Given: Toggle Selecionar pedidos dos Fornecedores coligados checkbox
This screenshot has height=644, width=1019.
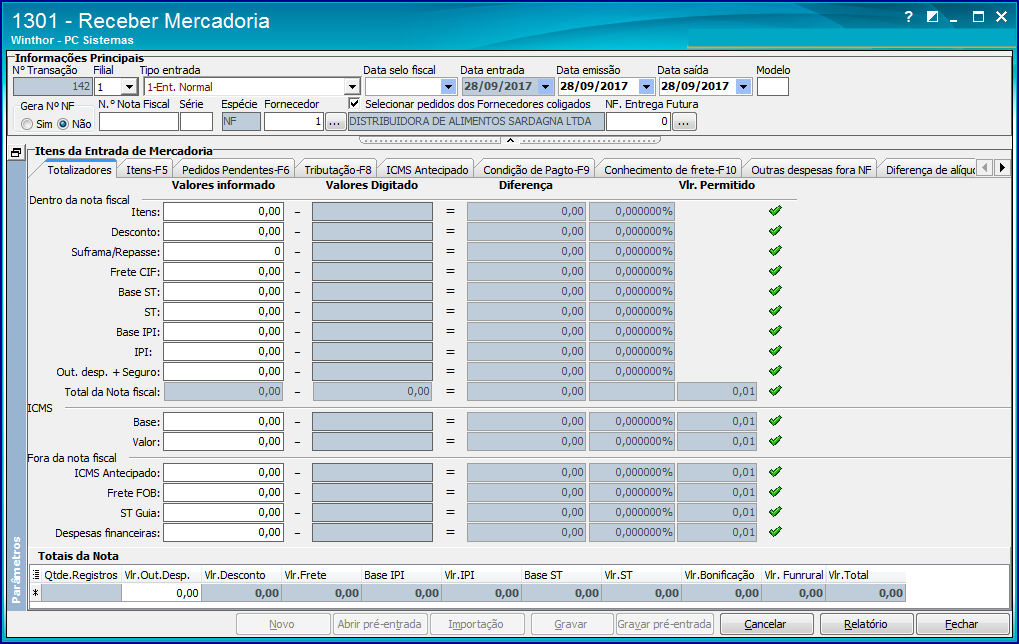Looking at the screenshot, I should click(354, 103).
